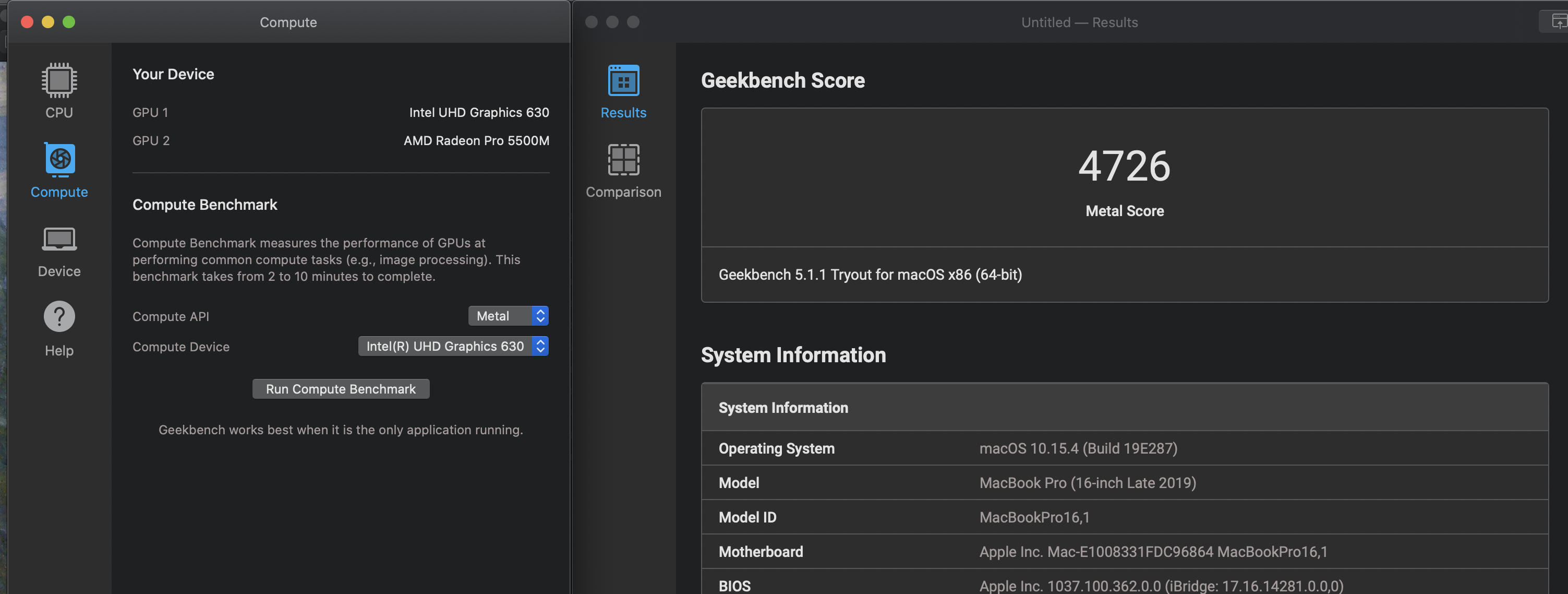Minimize the Compute window
This screenshot has height=594, width=1568.
pos(48,22)
